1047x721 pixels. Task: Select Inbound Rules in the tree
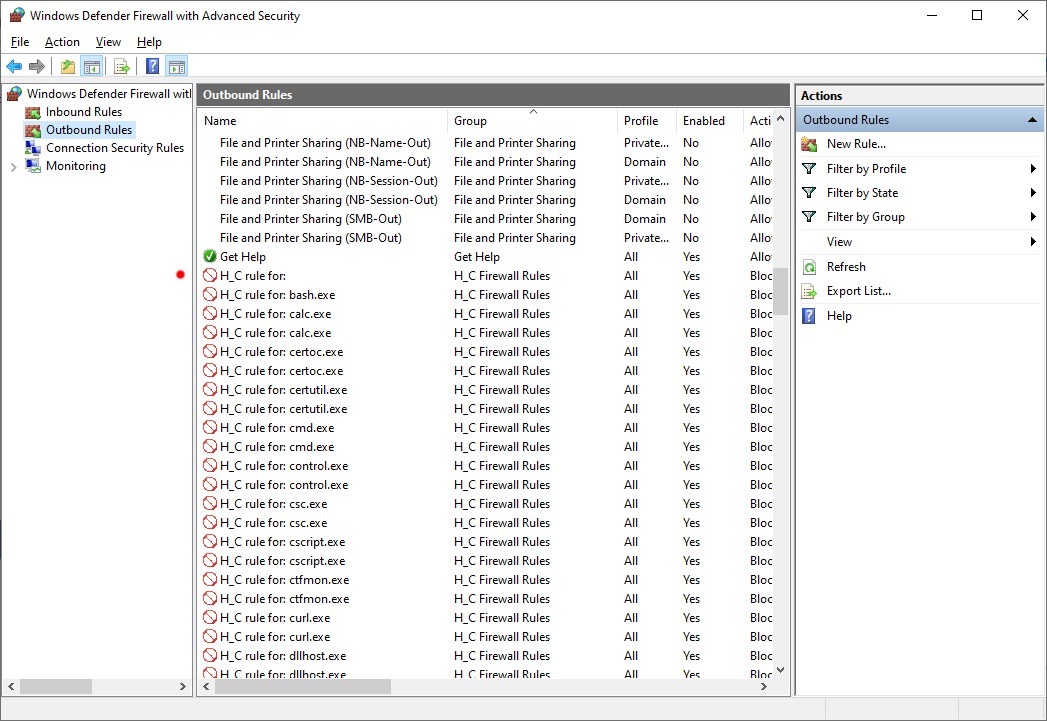point(83,112)
